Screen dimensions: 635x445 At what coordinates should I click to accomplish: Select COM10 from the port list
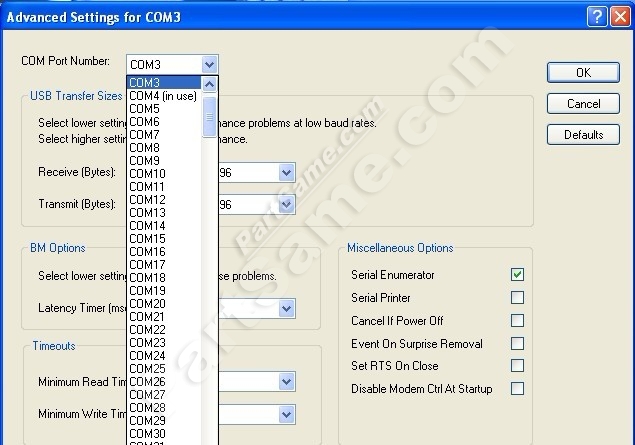pyautogui.click(x=164, y=174)
